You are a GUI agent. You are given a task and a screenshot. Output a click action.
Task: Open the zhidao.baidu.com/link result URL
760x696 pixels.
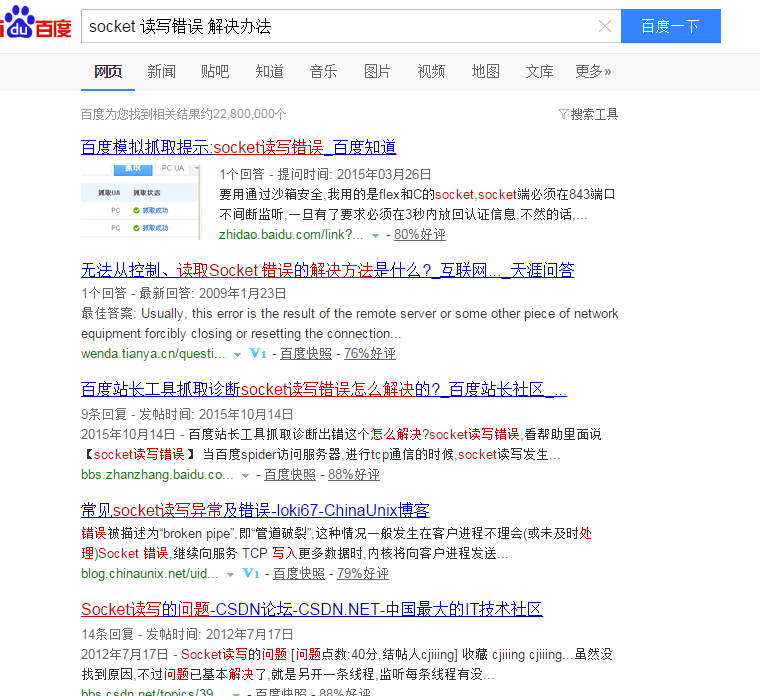tap(291, 235)
